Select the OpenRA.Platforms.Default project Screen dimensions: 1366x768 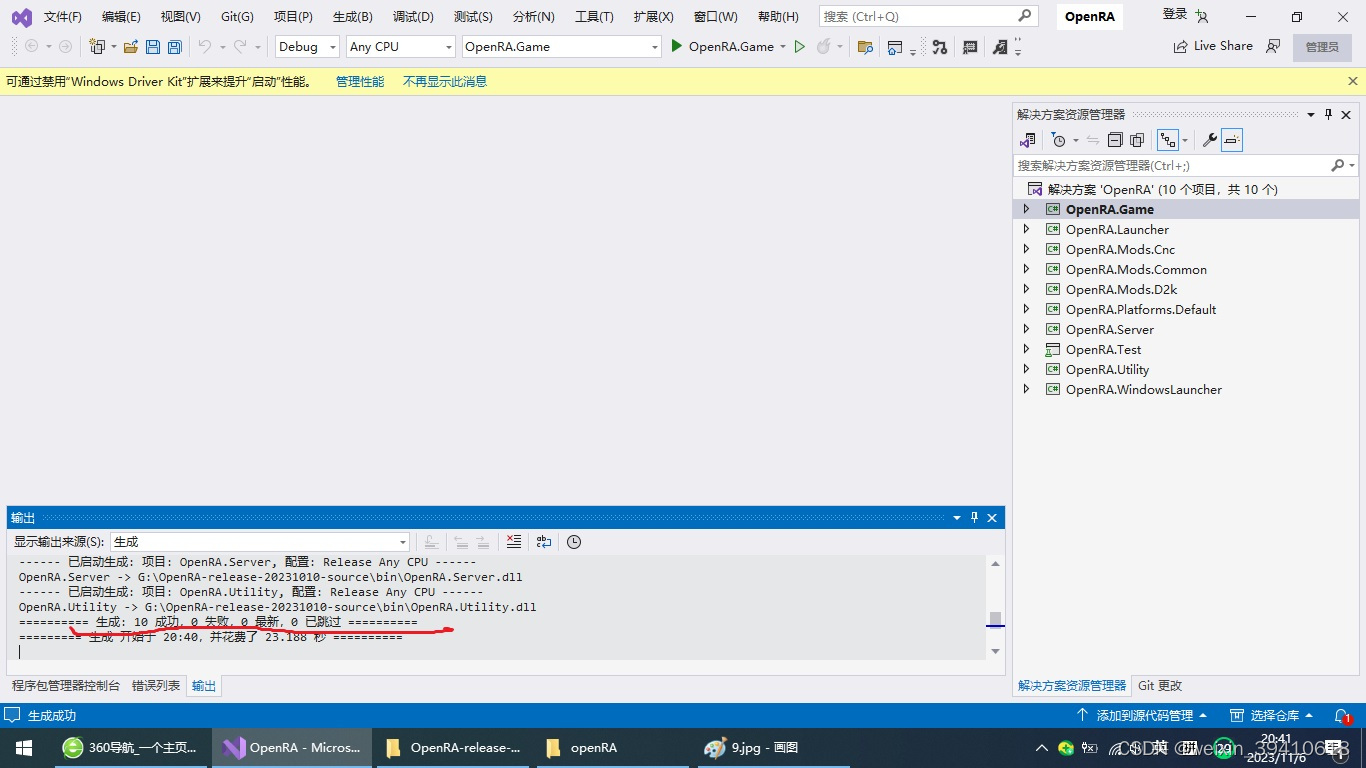point(1141,309)
